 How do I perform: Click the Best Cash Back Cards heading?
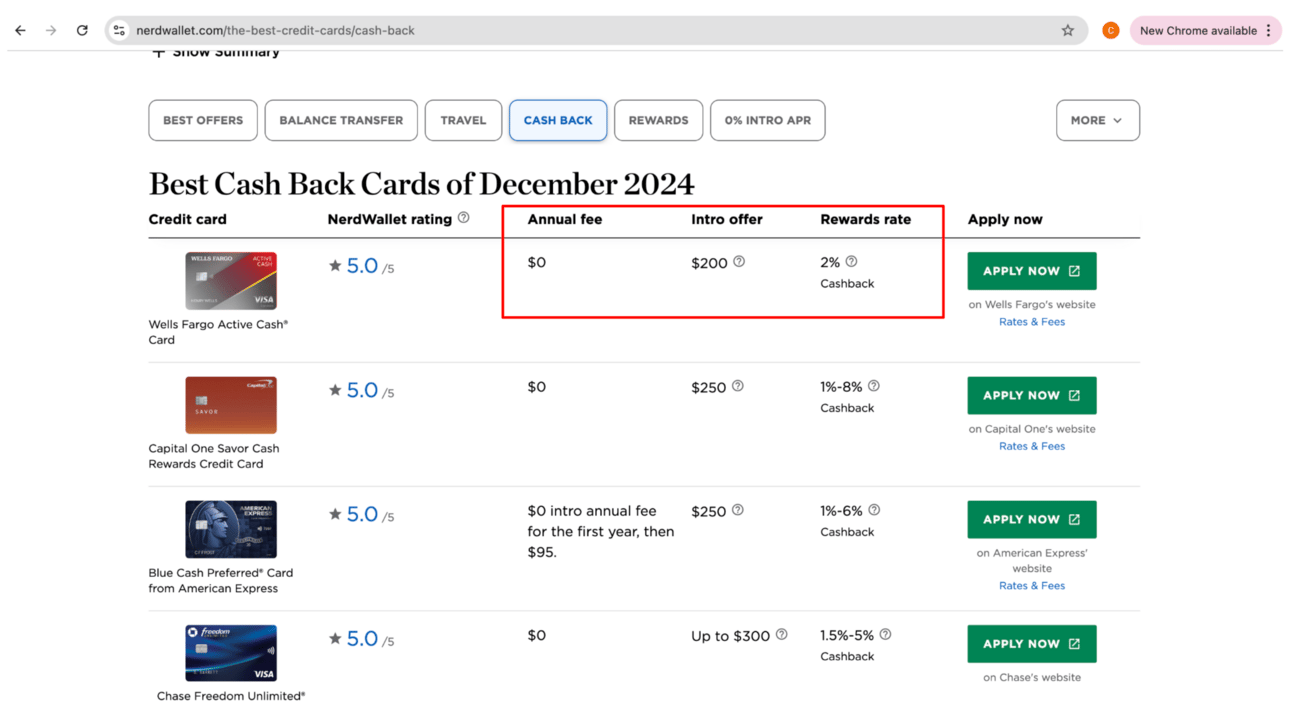click(421, 184)
